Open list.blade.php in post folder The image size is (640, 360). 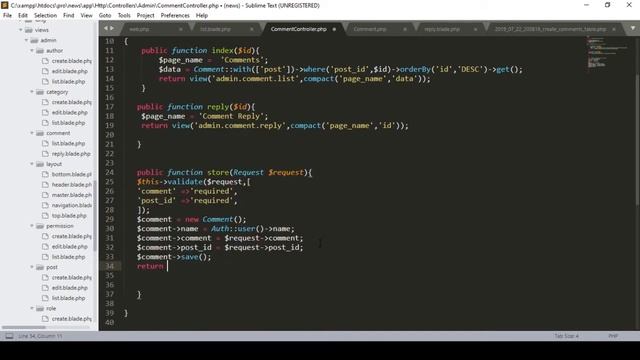68,298
